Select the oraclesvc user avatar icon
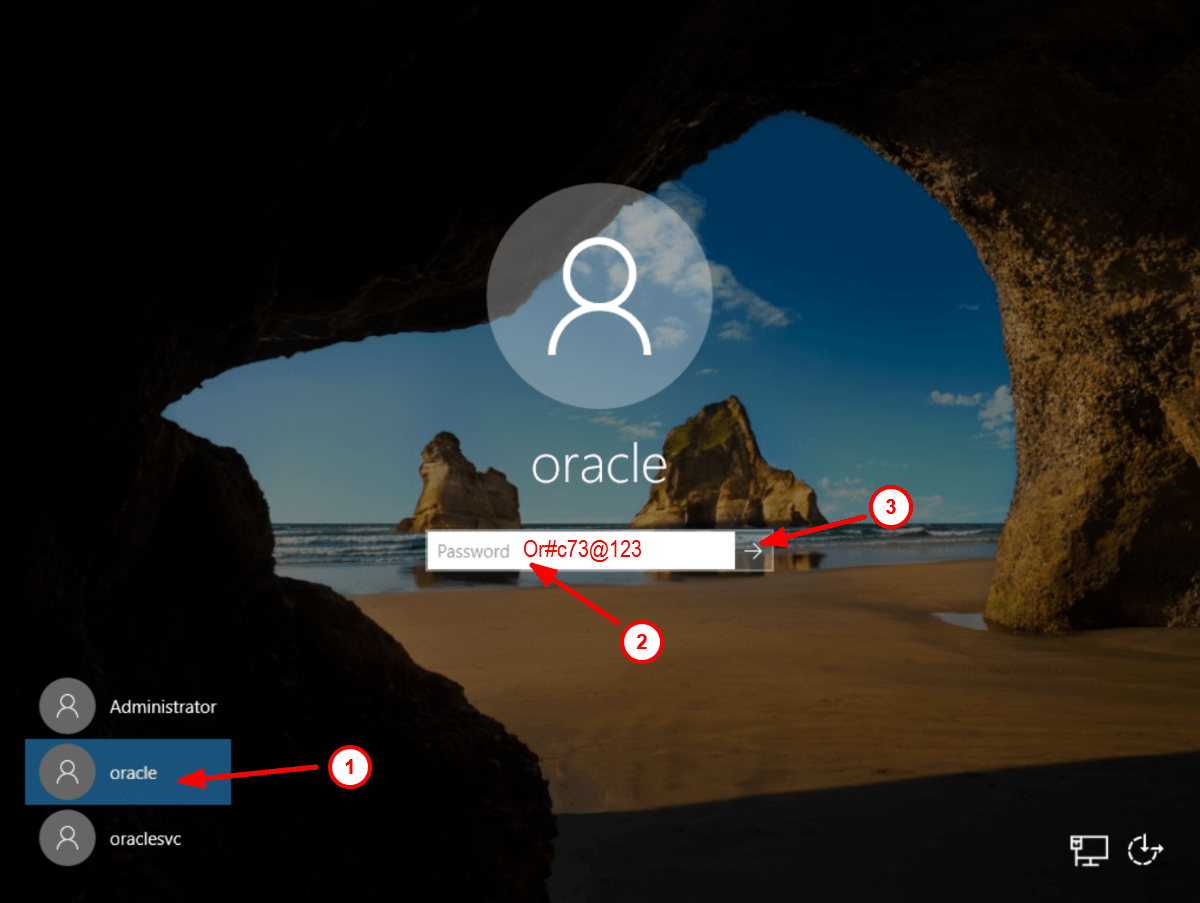1200x903 pixels. 66,839
